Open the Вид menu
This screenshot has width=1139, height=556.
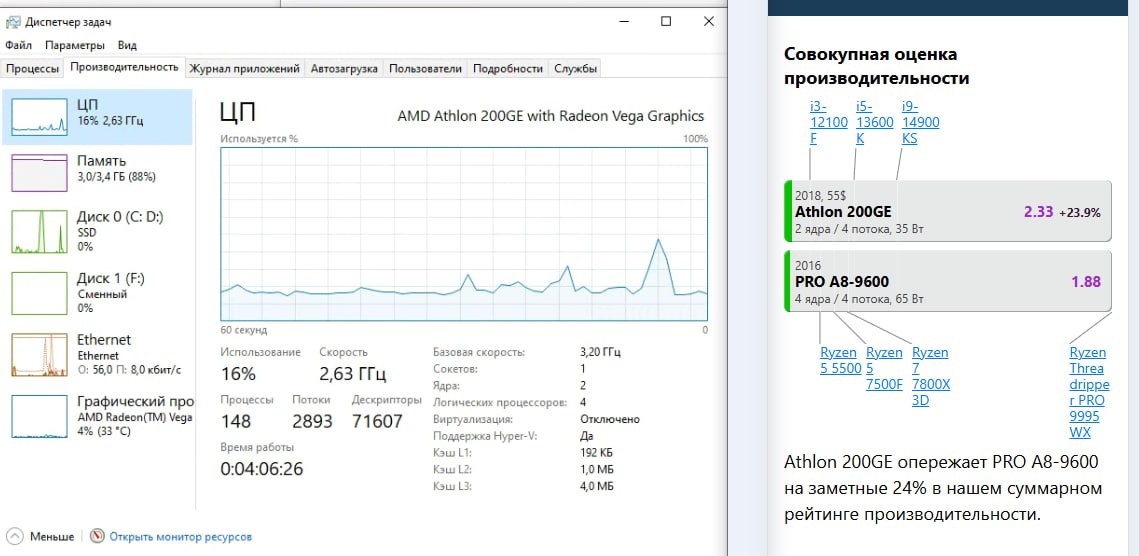click(x=127, y=45)
